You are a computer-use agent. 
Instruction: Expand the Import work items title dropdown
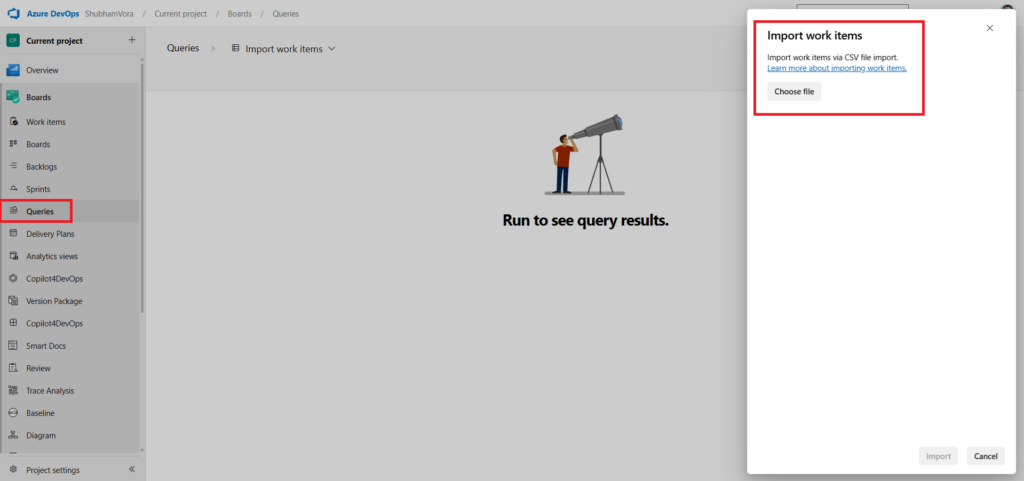[x=332, y=49]
